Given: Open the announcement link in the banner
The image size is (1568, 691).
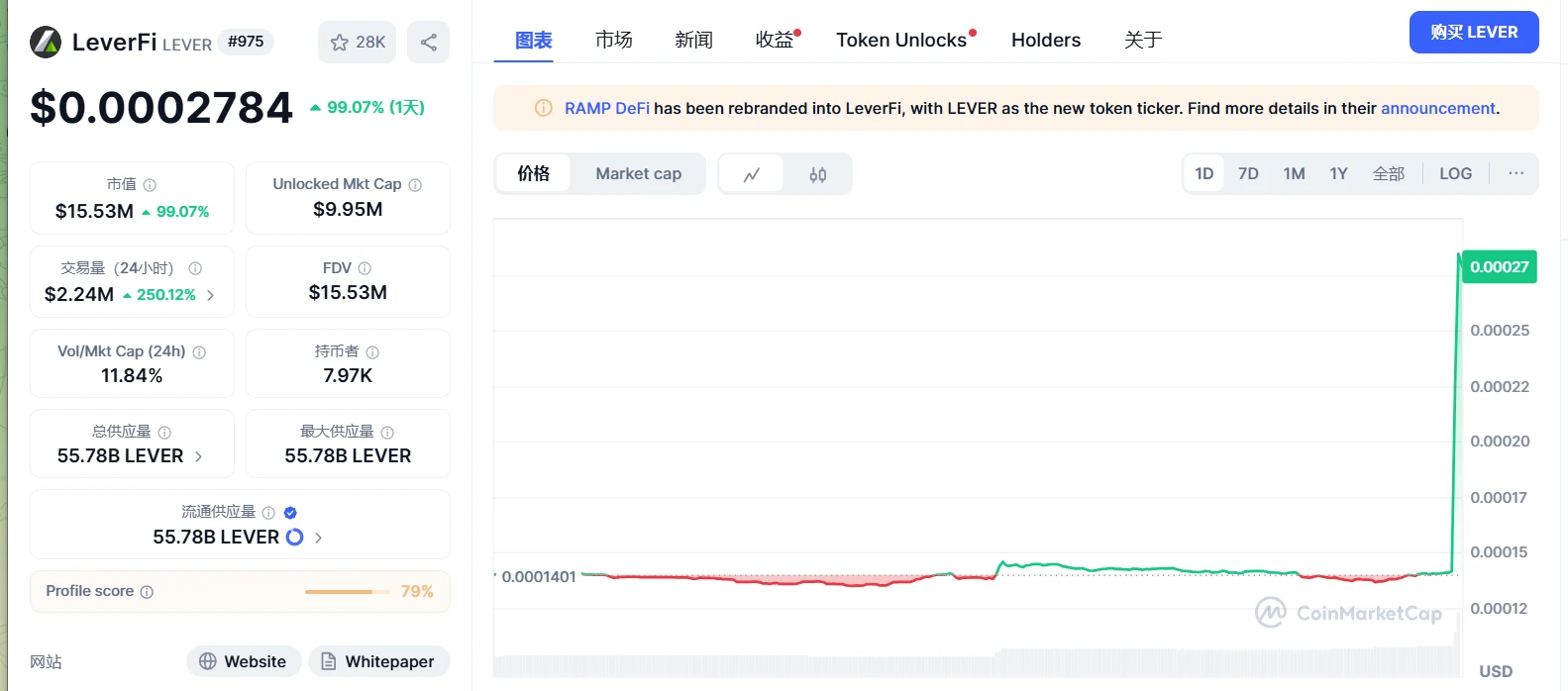Looking at the screenshot, I should tap(1437, 108).
